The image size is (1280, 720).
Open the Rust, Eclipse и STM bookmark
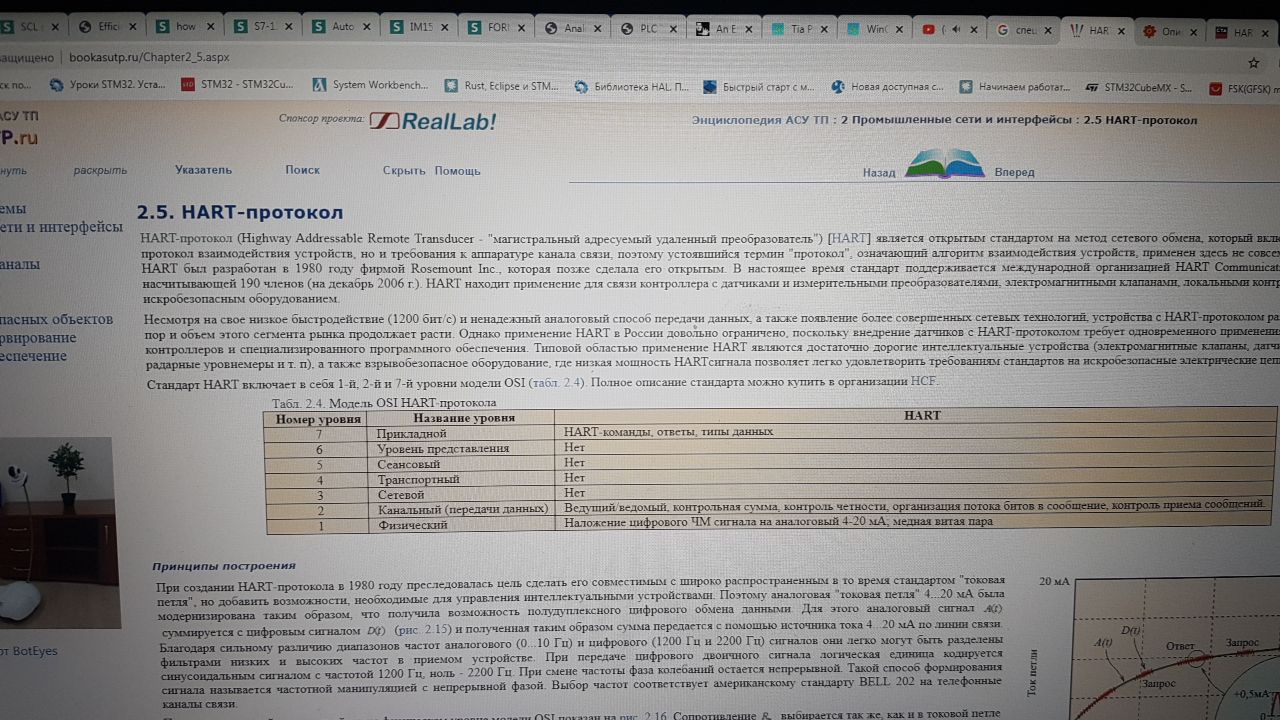pyautogui.click(x=501, y=86)
